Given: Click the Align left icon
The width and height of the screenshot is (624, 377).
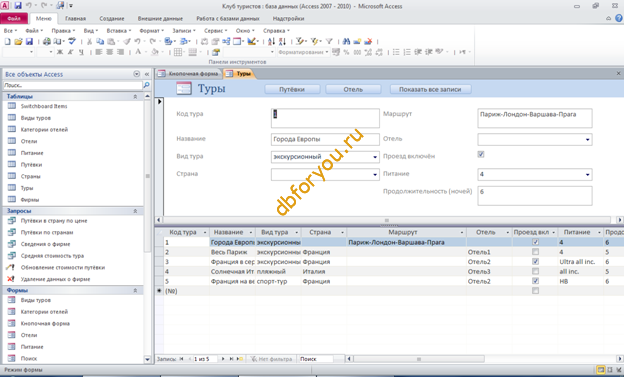Looking at the screenshot, I should point(99,52).
